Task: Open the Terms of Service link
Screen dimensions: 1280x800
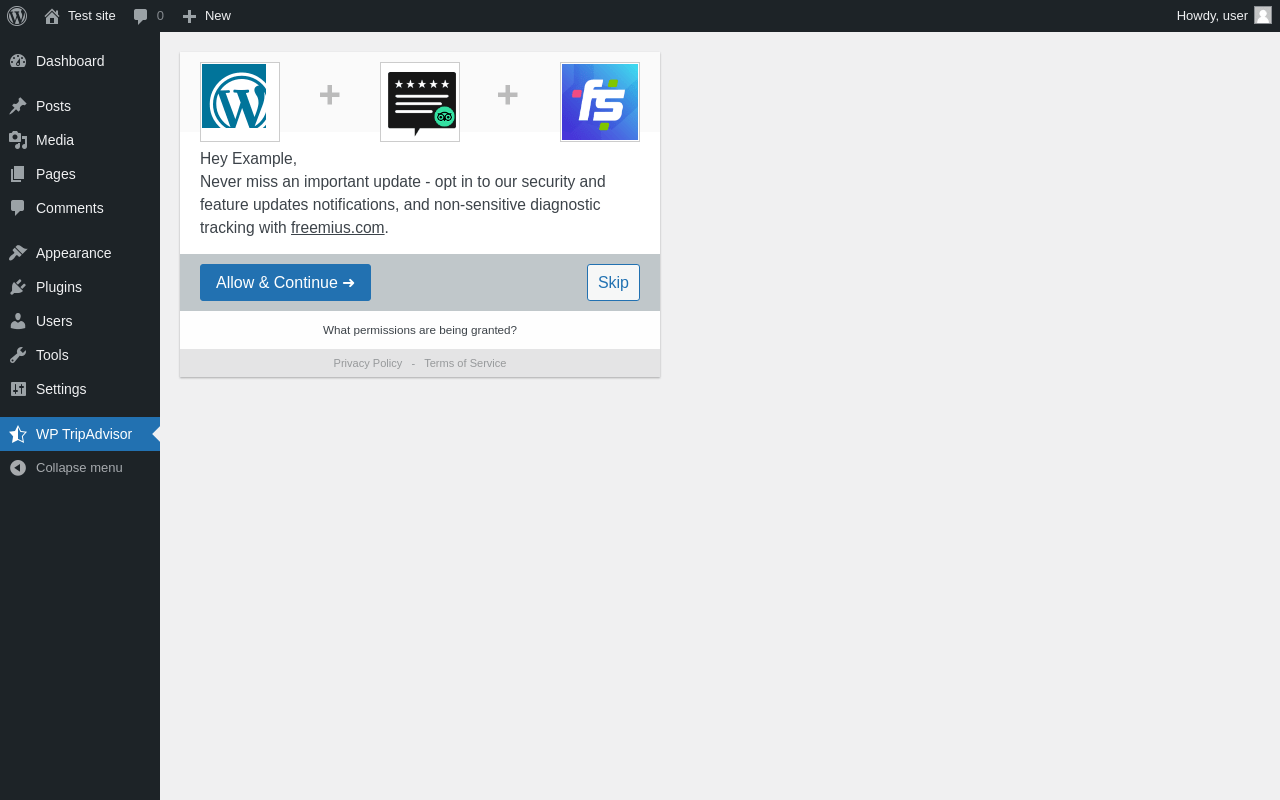Action: pos(465,363)
